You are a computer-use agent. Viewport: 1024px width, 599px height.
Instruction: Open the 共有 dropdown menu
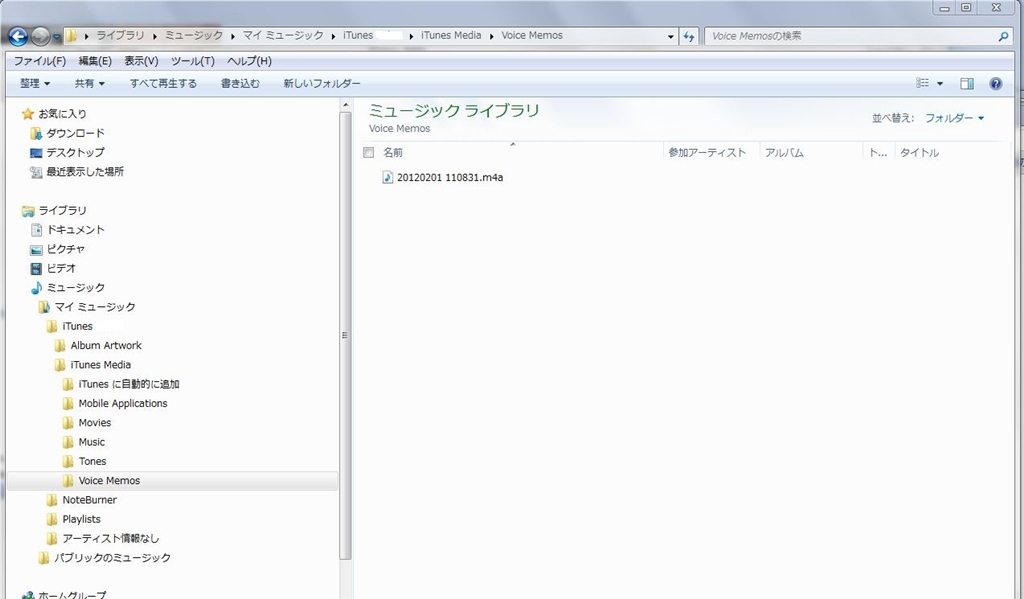coord(90,84)
